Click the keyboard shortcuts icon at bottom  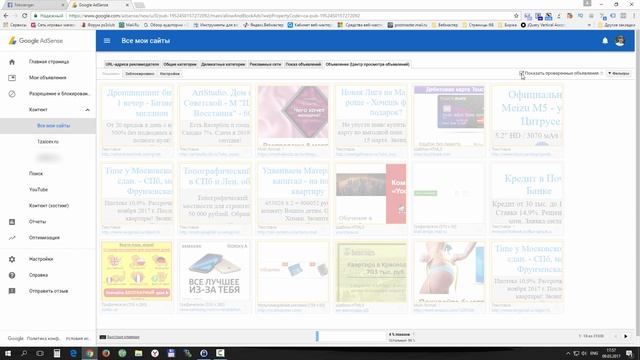click(103, 337)
